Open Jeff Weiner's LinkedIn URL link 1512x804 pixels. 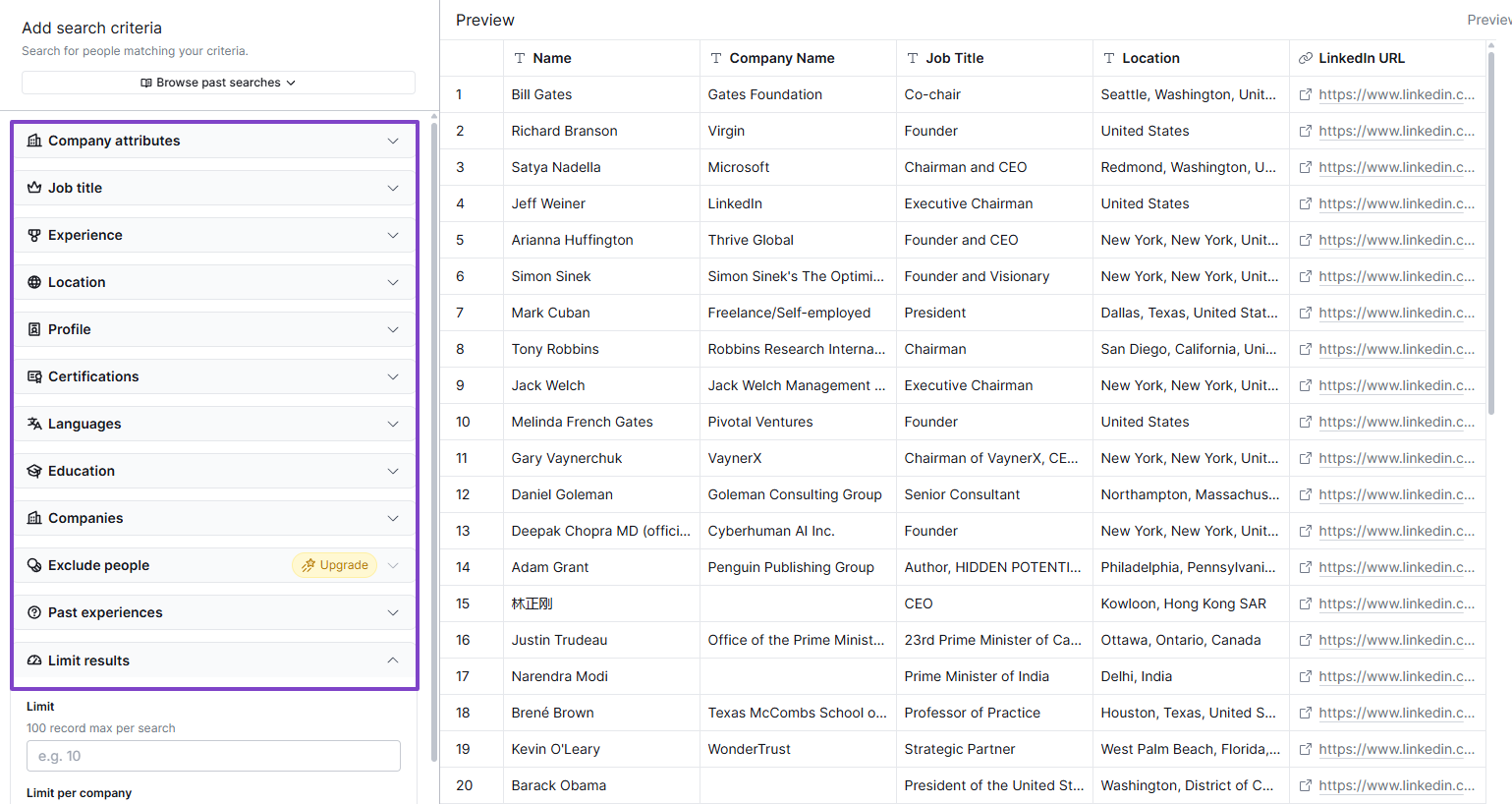coord(1396,203)
